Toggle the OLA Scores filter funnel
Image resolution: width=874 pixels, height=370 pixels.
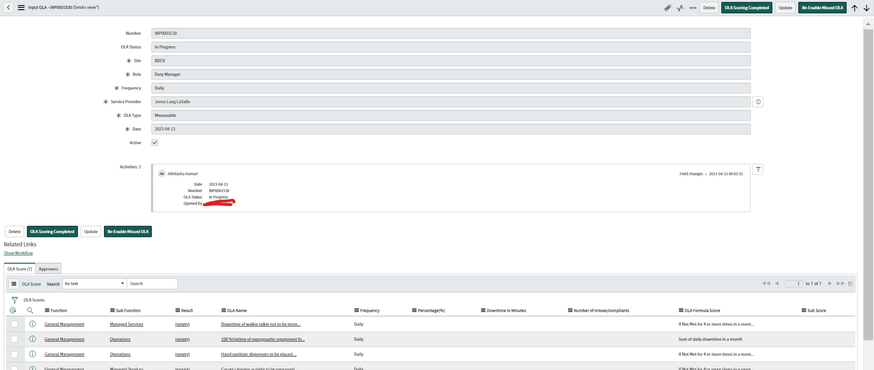(14, 300)
